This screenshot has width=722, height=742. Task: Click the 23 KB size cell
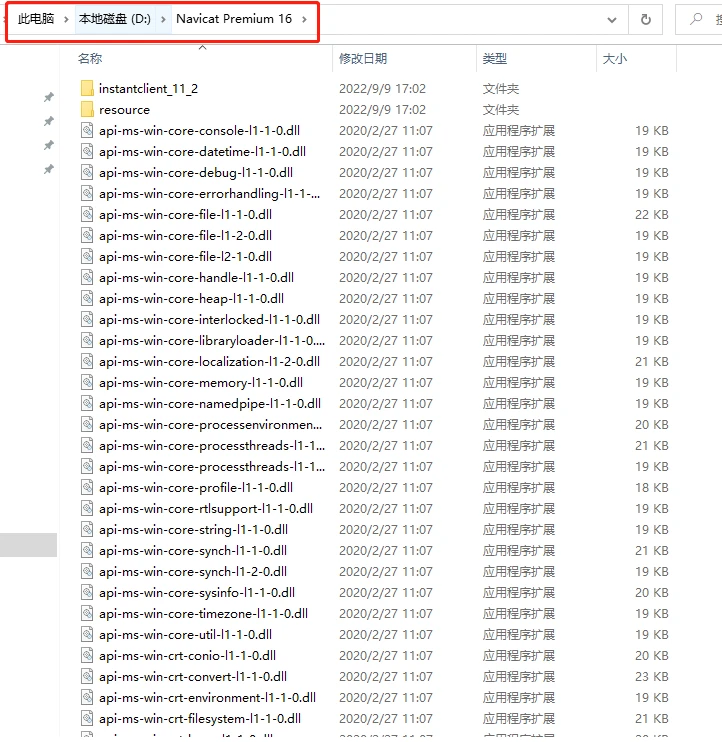[652, 676]
